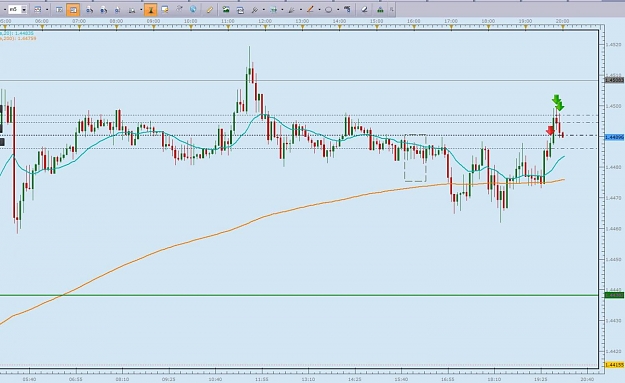
Task: Click the window layout icon left of the orange-highlighted panel icon
Action: (59, 10)
